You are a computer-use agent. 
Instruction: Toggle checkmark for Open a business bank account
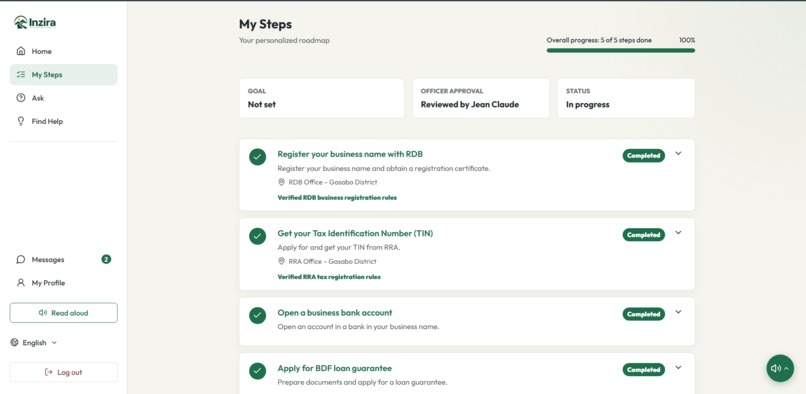(x=258, y=315)
